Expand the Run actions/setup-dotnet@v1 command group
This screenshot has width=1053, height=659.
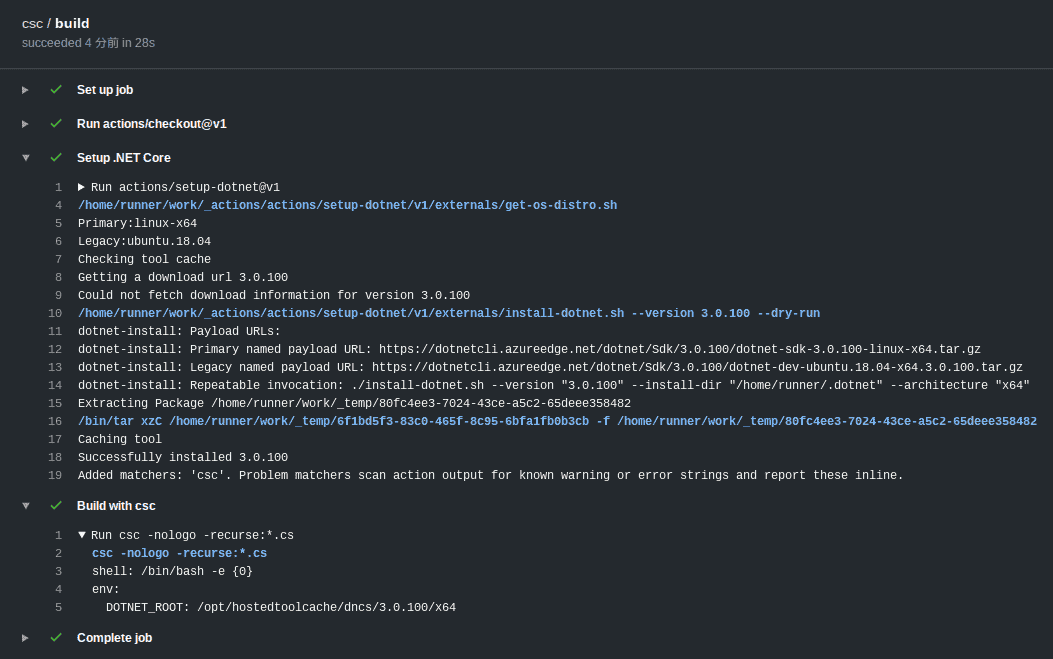click(x=82, y=187)
